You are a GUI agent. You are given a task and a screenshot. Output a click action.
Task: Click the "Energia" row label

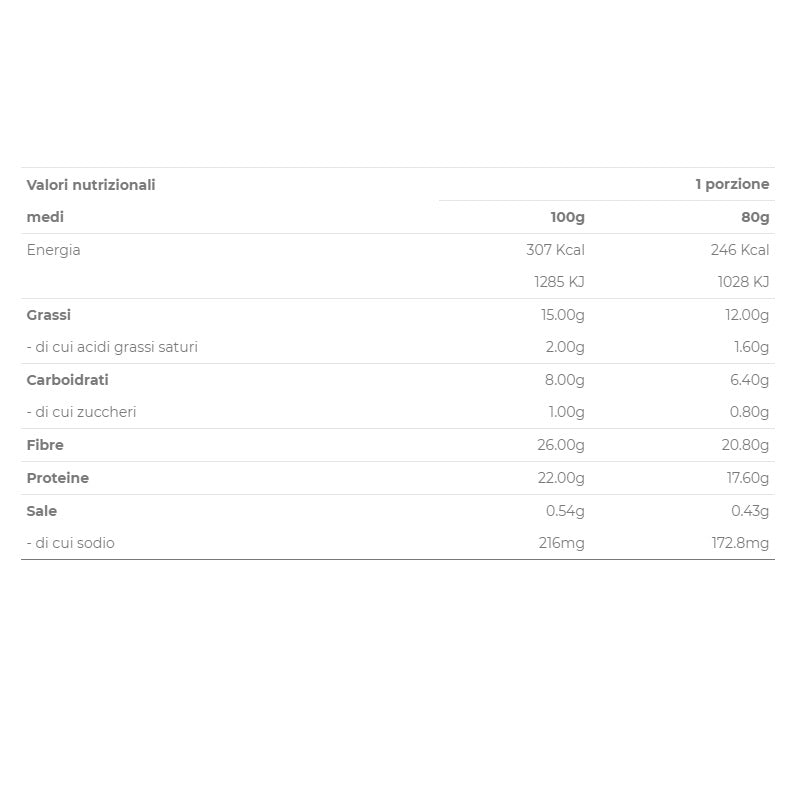coord(53,250)
